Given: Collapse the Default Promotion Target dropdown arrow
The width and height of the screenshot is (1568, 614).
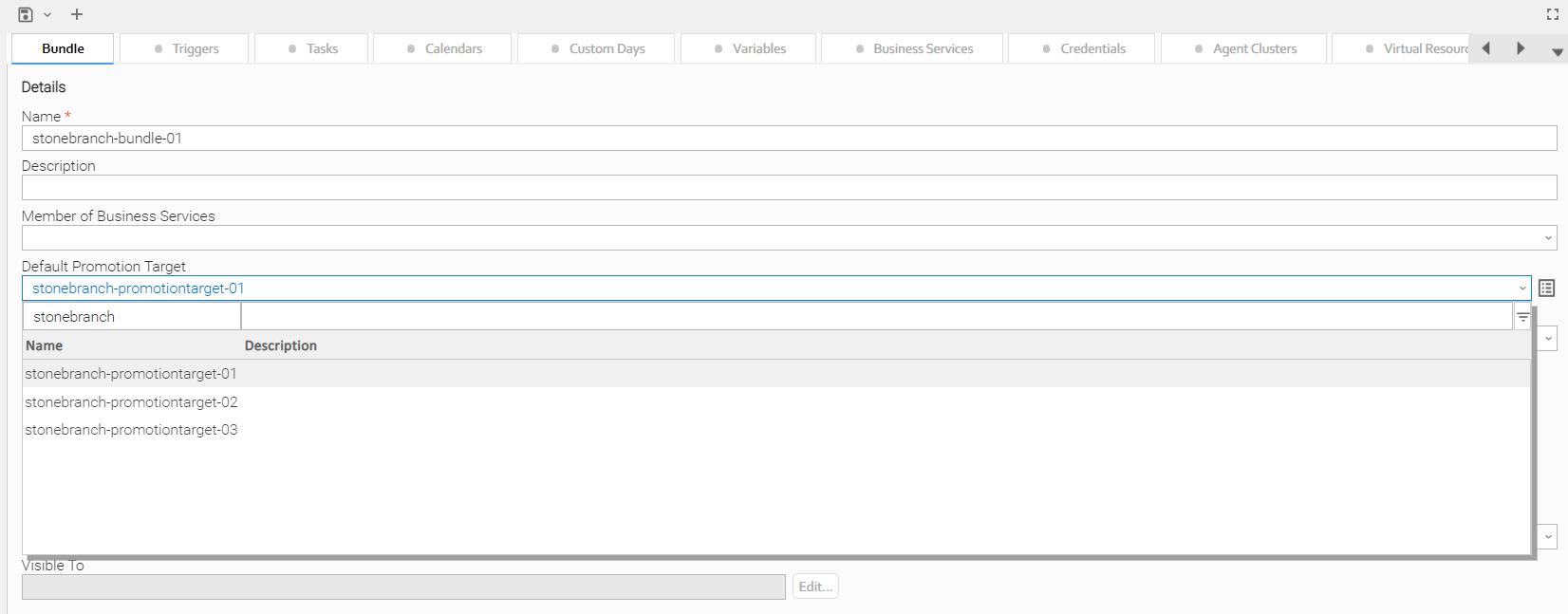Looking at the screenshot, I should 1522,288.
